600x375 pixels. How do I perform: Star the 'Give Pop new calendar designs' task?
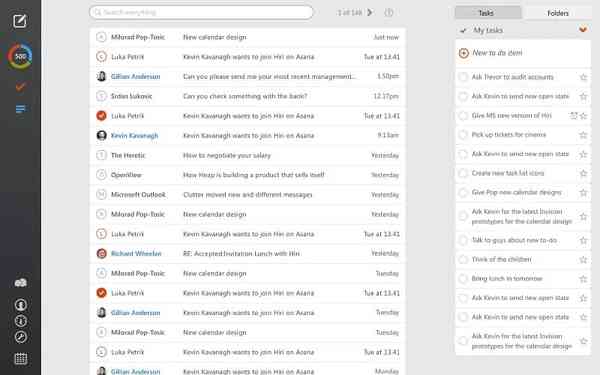click(x=583, y=192)
